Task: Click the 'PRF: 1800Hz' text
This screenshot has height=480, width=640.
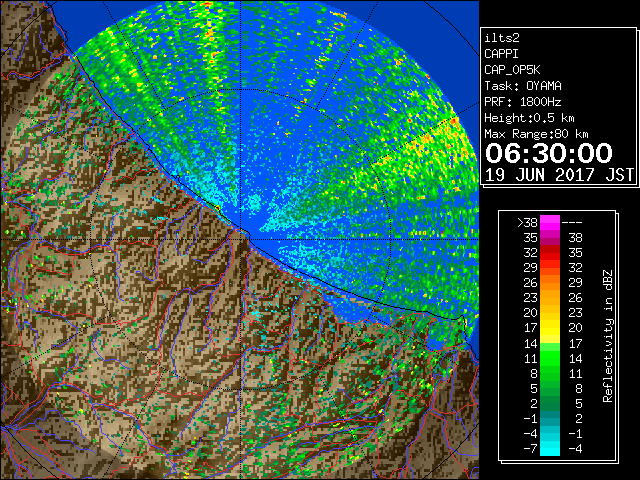Action: 523,102
